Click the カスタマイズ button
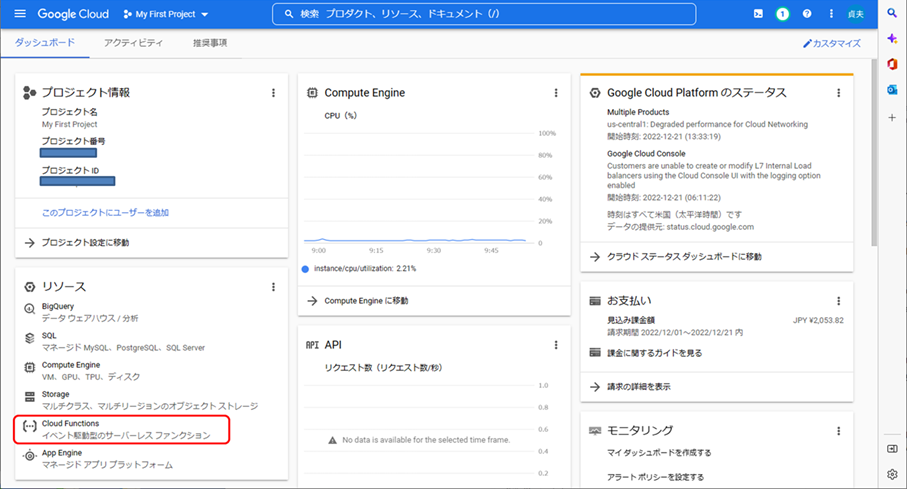Image resolution: width=907 pixels, height=489 pixels. pyautogui.click(x=831, y=44)
